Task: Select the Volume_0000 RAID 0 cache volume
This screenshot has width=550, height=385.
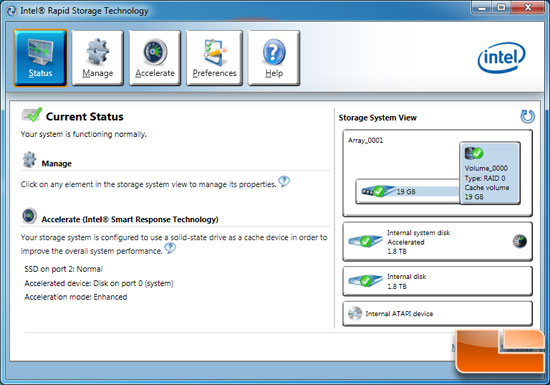Action: point(490,173)
